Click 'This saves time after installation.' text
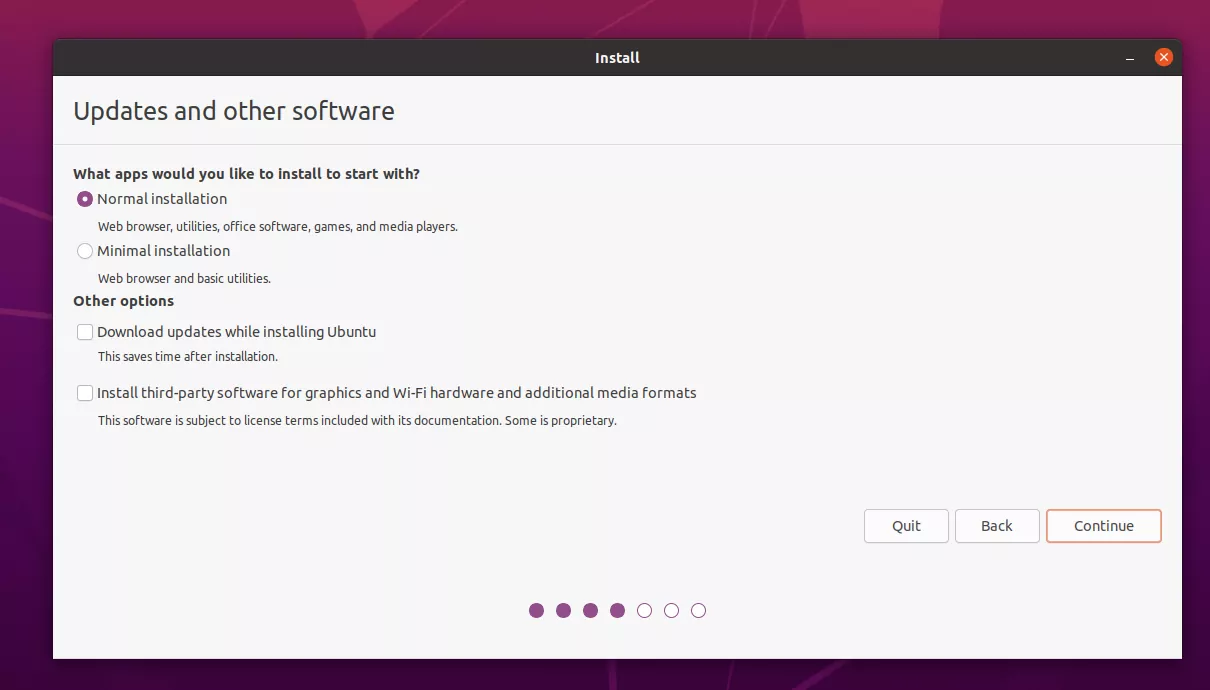 pos(188,356)
